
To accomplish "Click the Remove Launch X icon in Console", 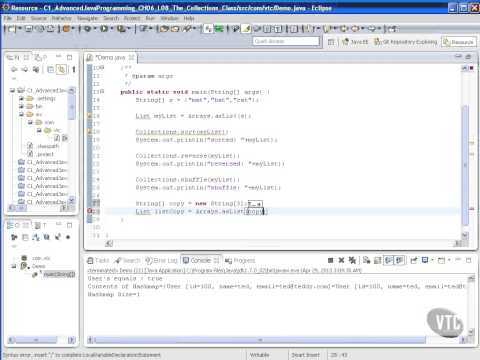I will 341,260.
